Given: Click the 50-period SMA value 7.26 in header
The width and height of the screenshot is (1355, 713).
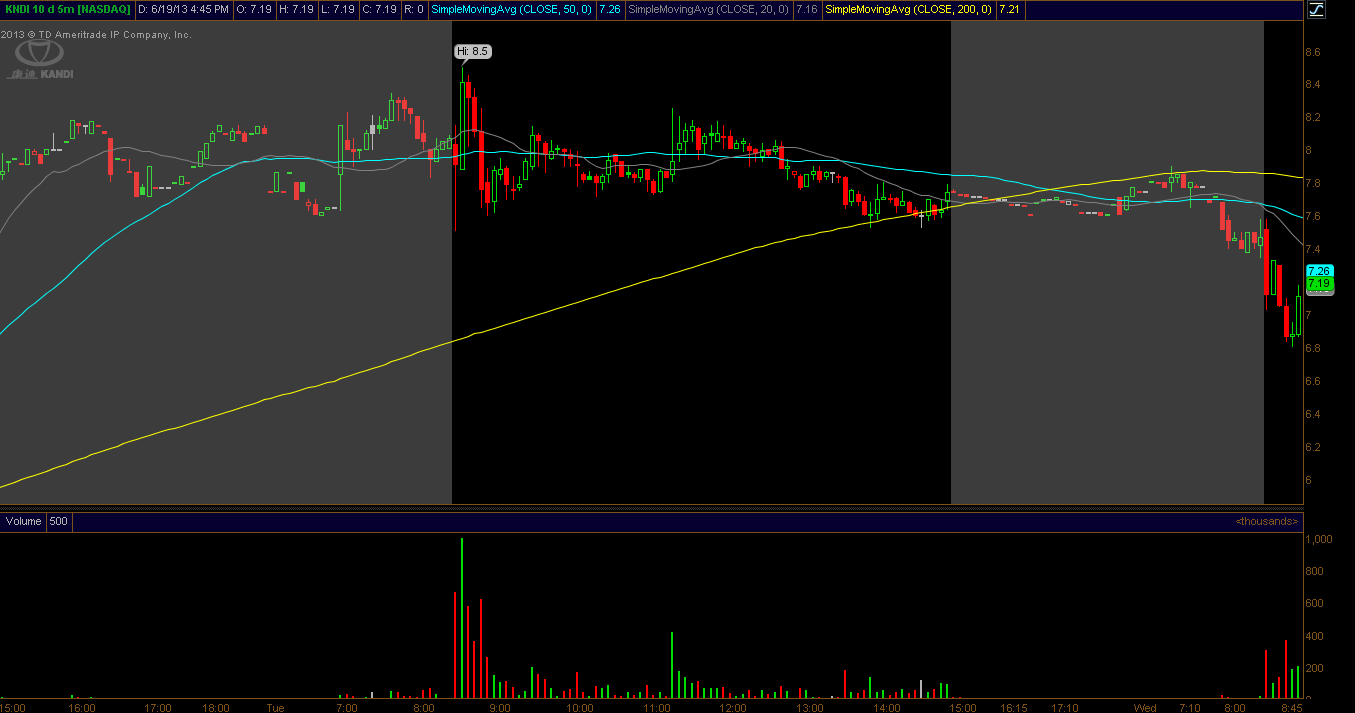Looking at the screenshot, I should coord(609,9).
